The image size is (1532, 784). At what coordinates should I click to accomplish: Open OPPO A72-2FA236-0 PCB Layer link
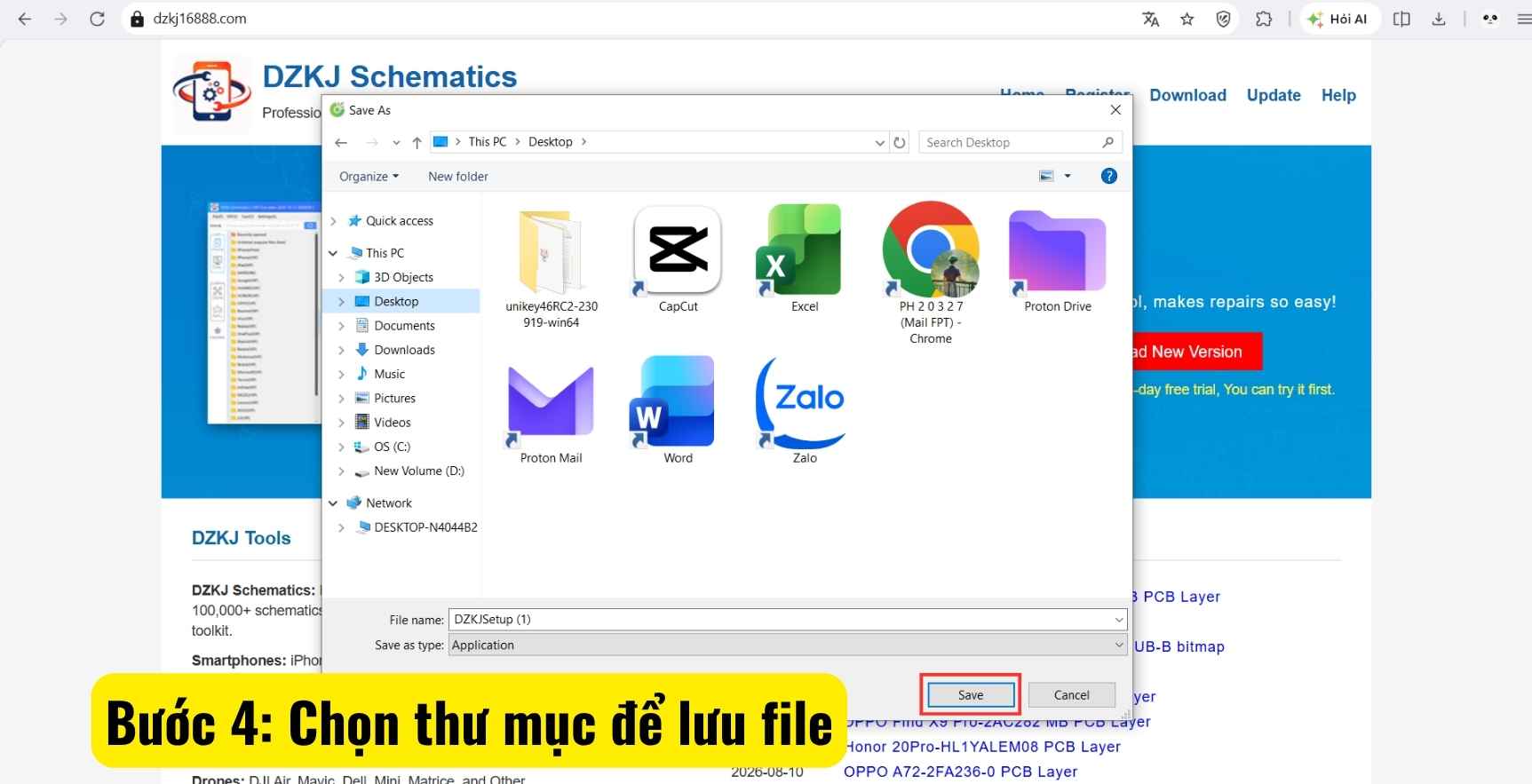960,772
